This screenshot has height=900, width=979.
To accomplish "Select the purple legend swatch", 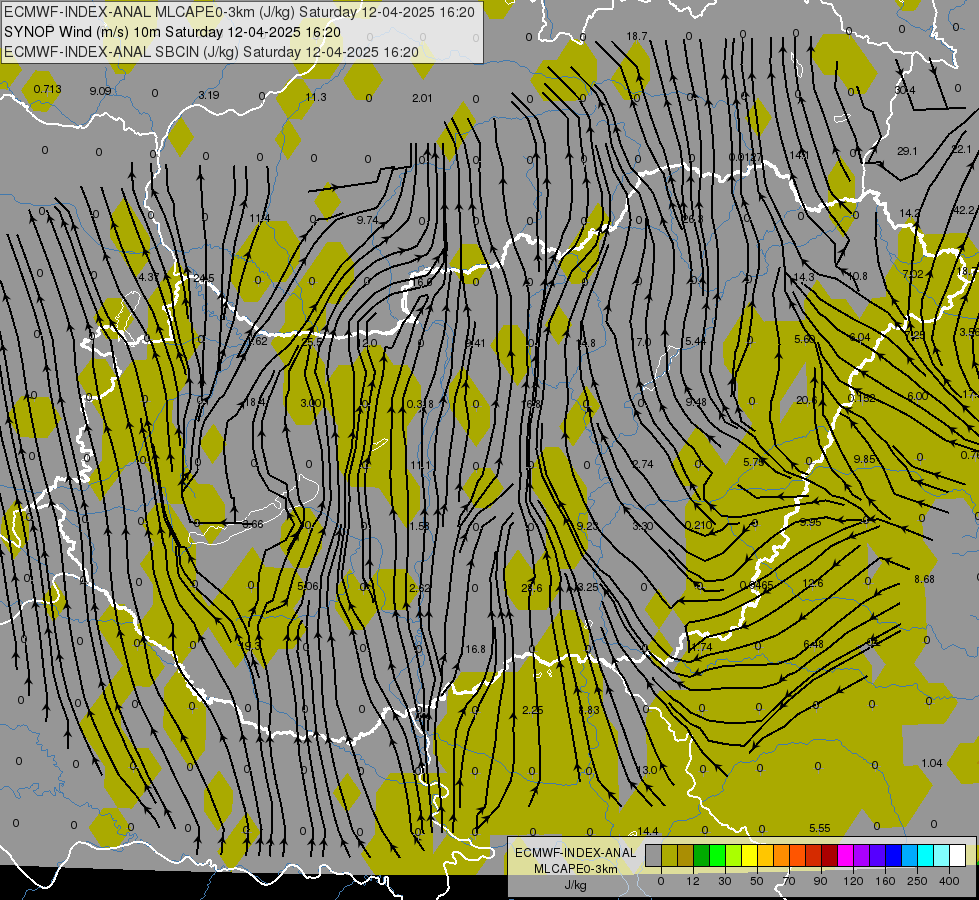I will [x=862, y=855].
